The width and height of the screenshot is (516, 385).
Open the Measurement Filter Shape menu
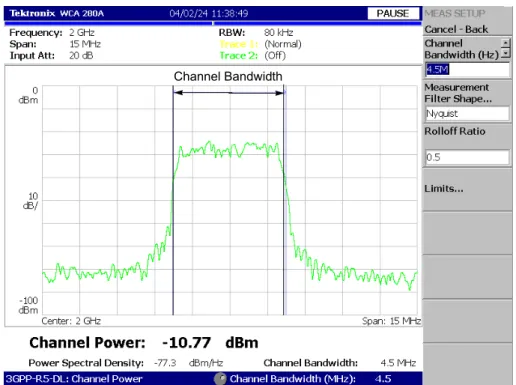pyautogui.click(x=458, y=93)
